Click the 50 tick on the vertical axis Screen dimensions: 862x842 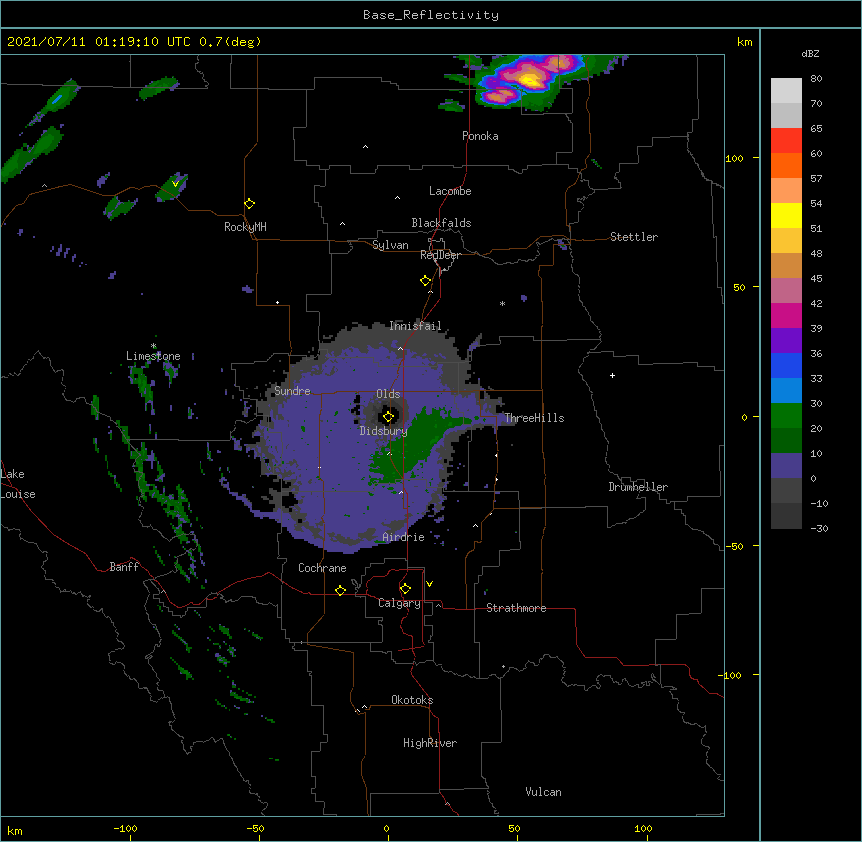click(x=739, y=287)
